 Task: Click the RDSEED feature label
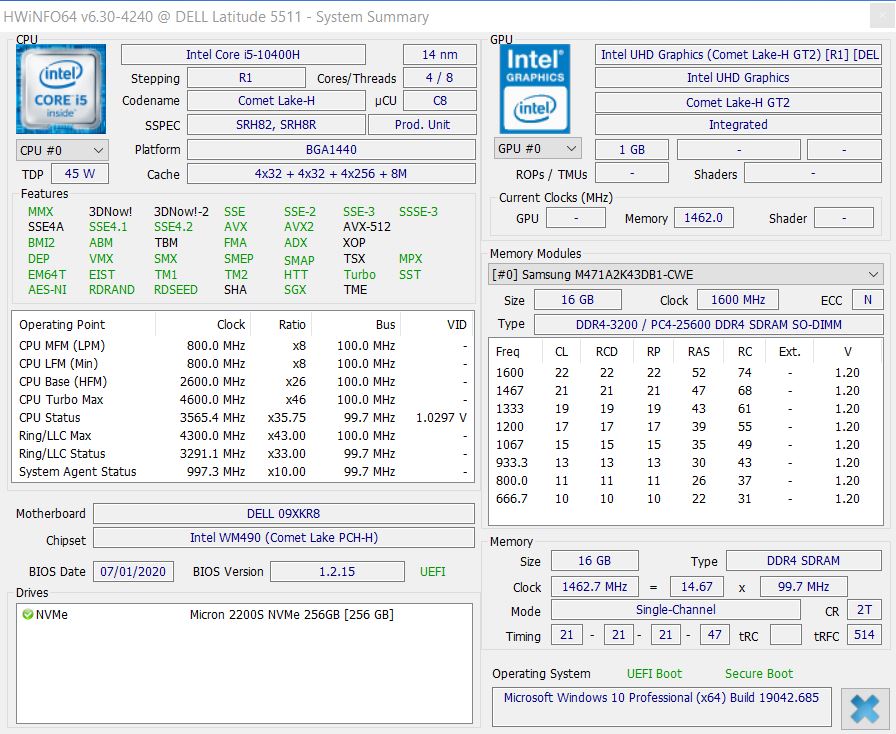(175, 290)
